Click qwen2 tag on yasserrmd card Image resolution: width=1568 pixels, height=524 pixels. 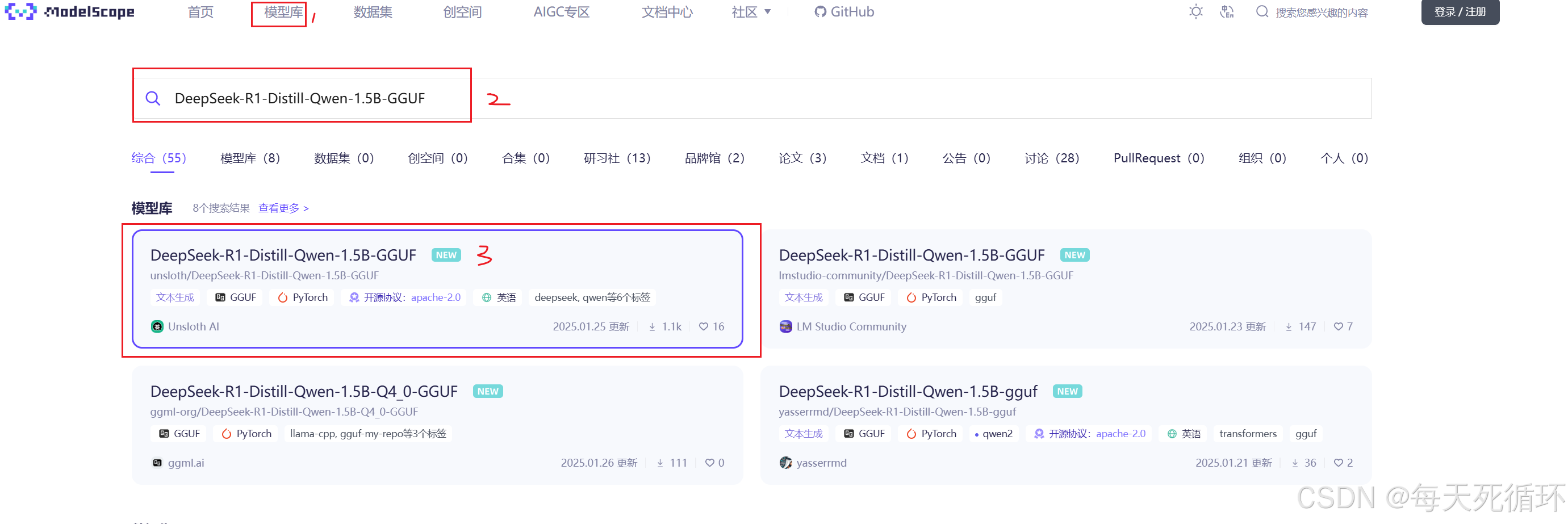[993, 433]
